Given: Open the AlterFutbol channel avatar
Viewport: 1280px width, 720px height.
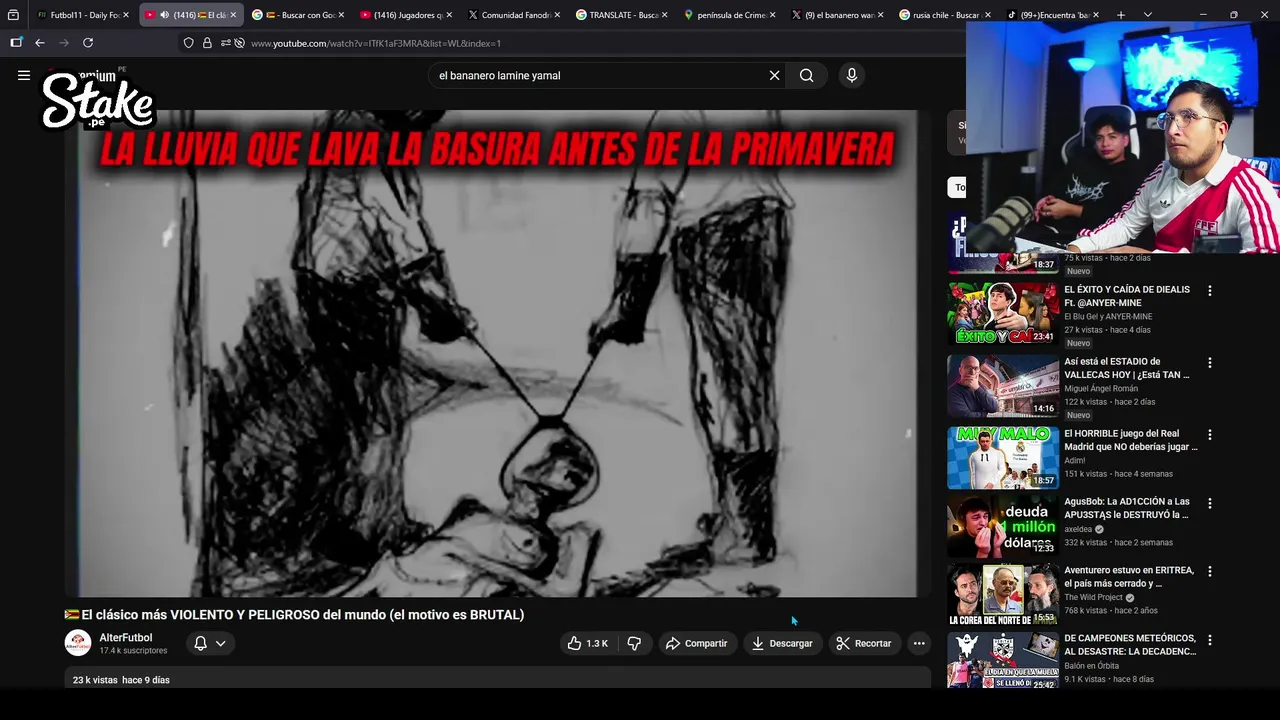Looking at the screenshot, I should [x=78, y=643].
